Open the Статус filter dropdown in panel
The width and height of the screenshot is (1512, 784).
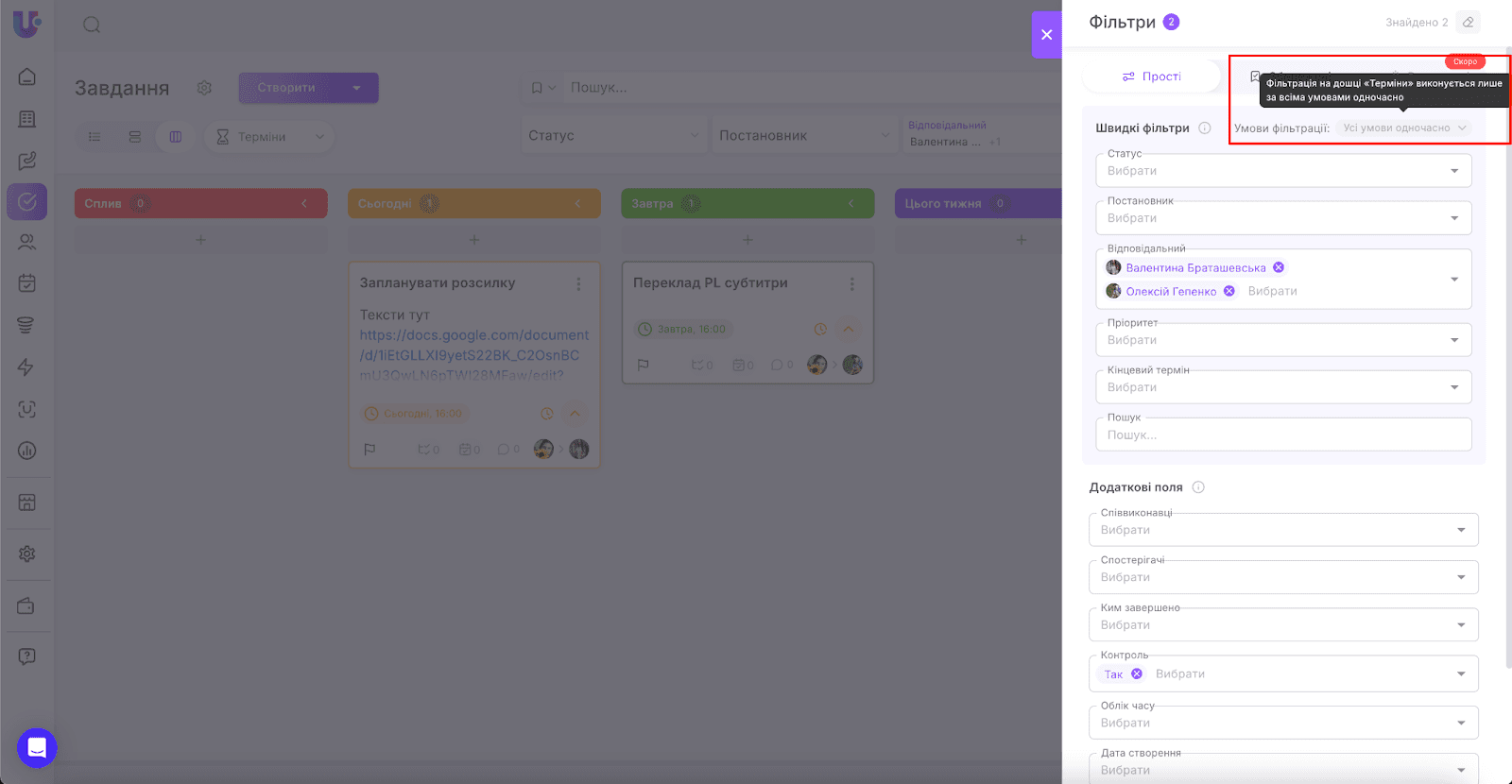tap(1283, 171)
